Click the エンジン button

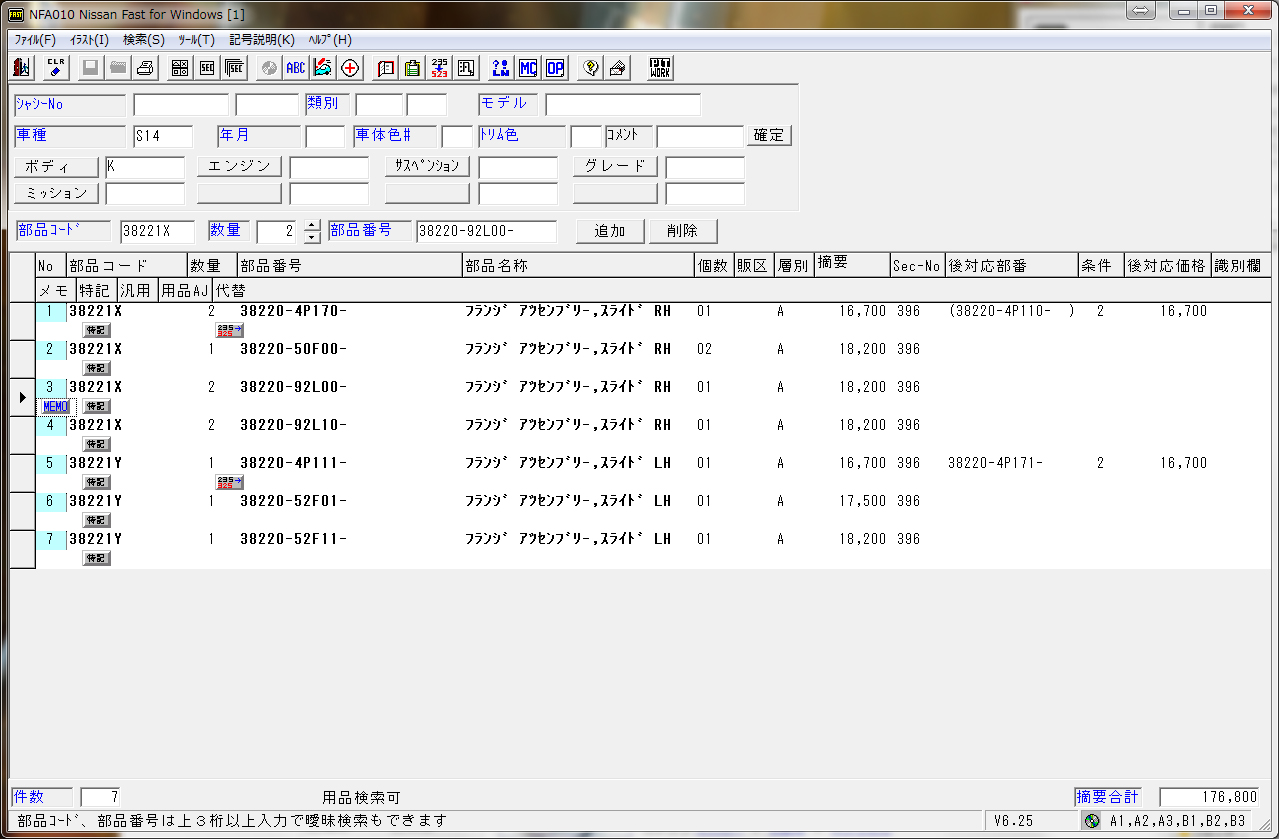click(x=239, y=167)
